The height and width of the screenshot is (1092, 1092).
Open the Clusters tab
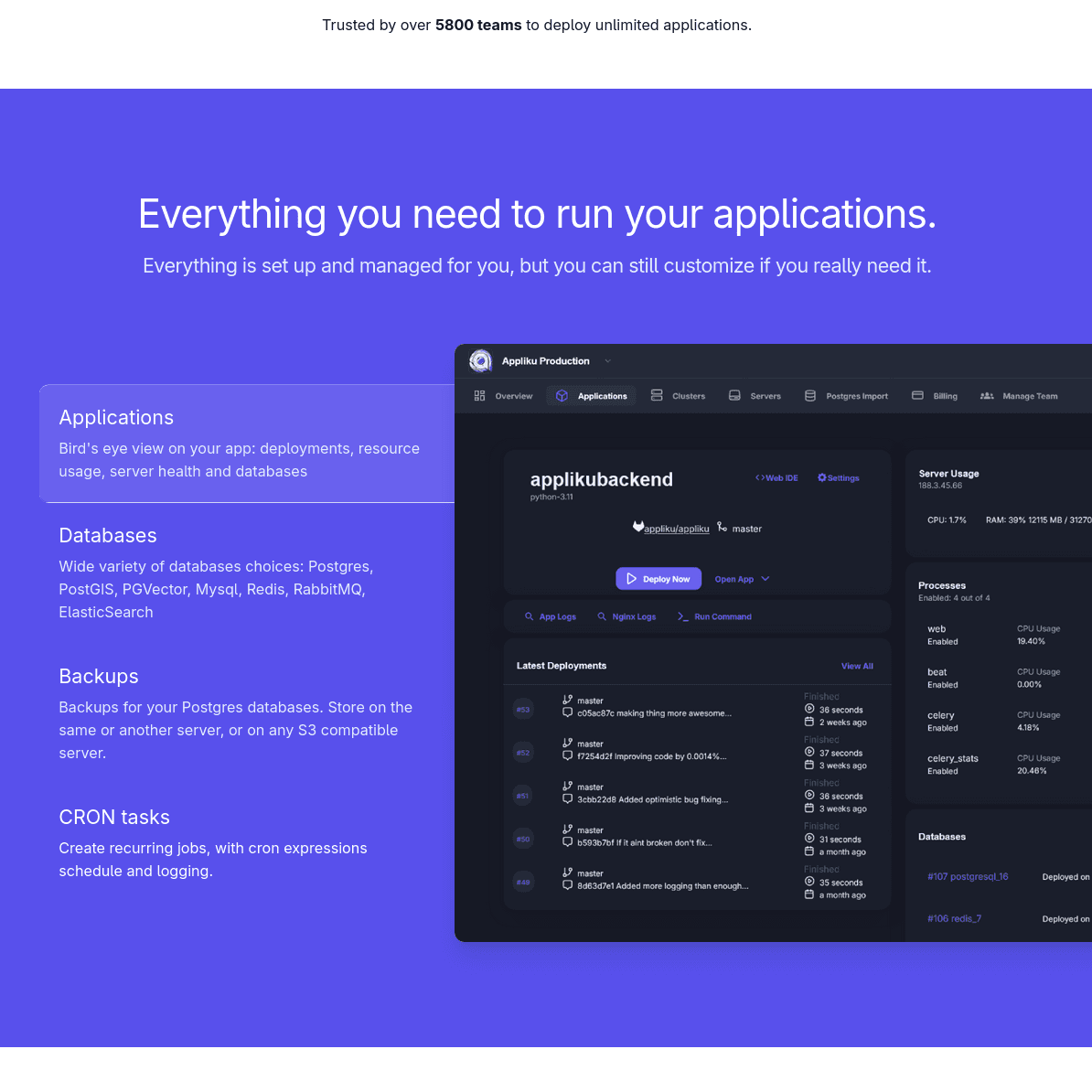coord(678,396)
